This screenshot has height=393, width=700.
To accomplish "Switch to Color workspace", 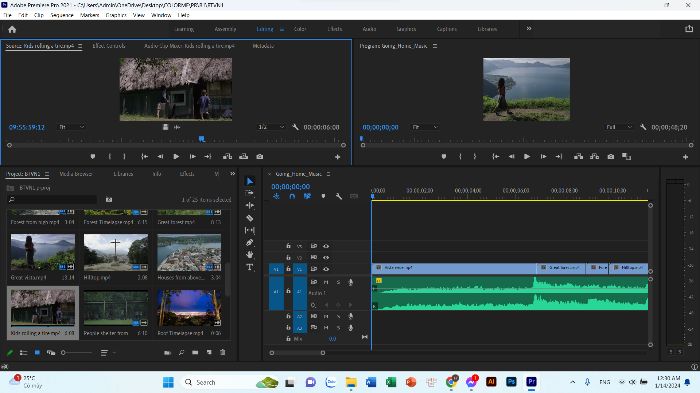I will pos(300,29).
